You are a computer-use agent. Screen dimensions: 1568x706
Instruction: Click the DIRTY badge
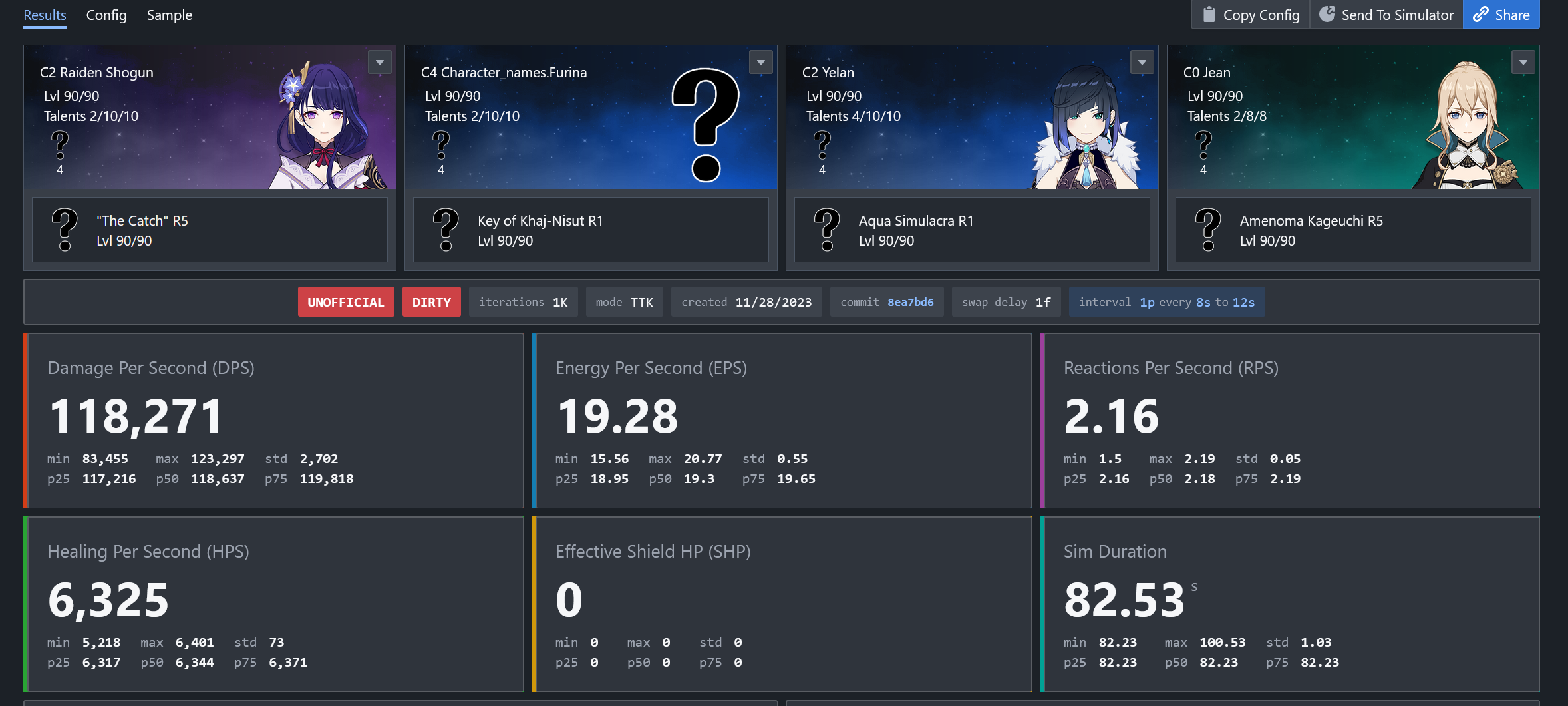coord(432,302)
